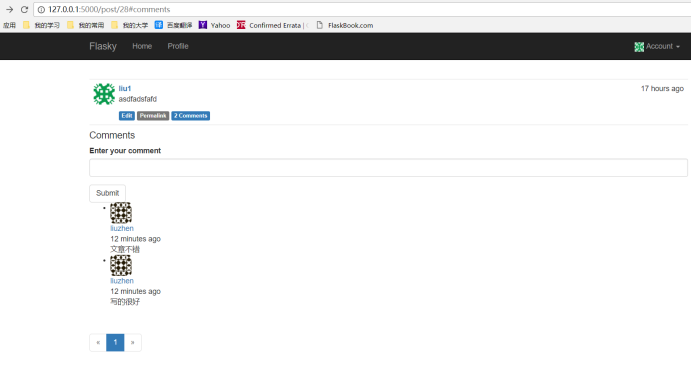Go to Home in navbar

pyautogui.click(x=142, y=46)
